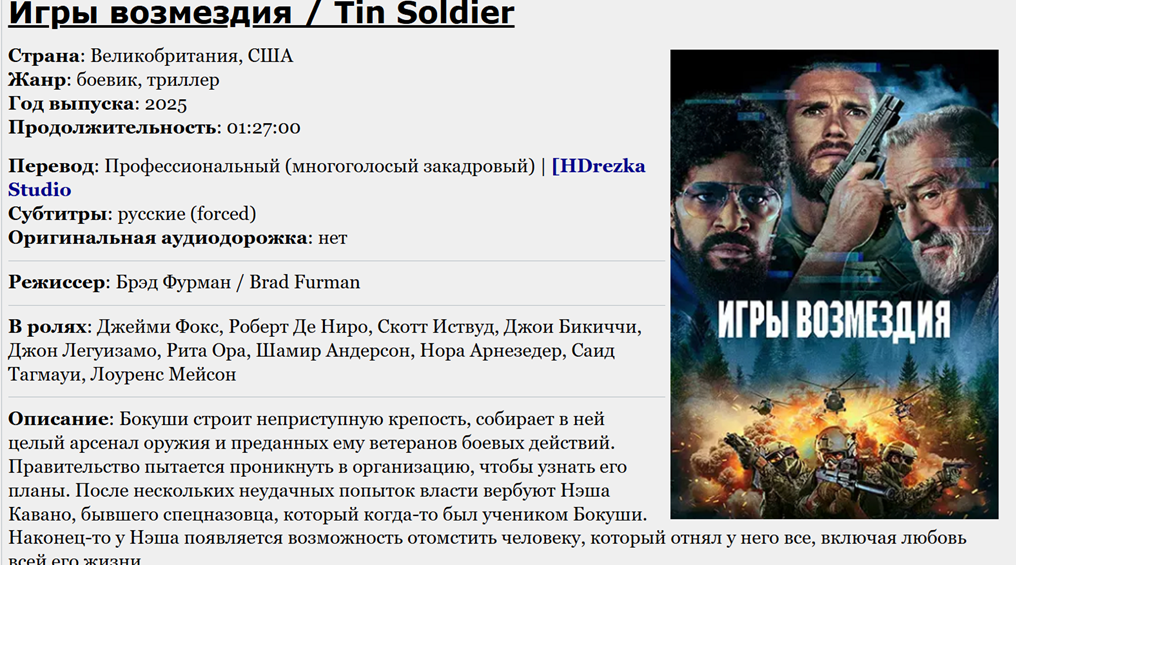This screenshot has width=1152, height=648.
Task: Open the Игры возмездия / Tin Soldier title link
Action: (261, 13)
